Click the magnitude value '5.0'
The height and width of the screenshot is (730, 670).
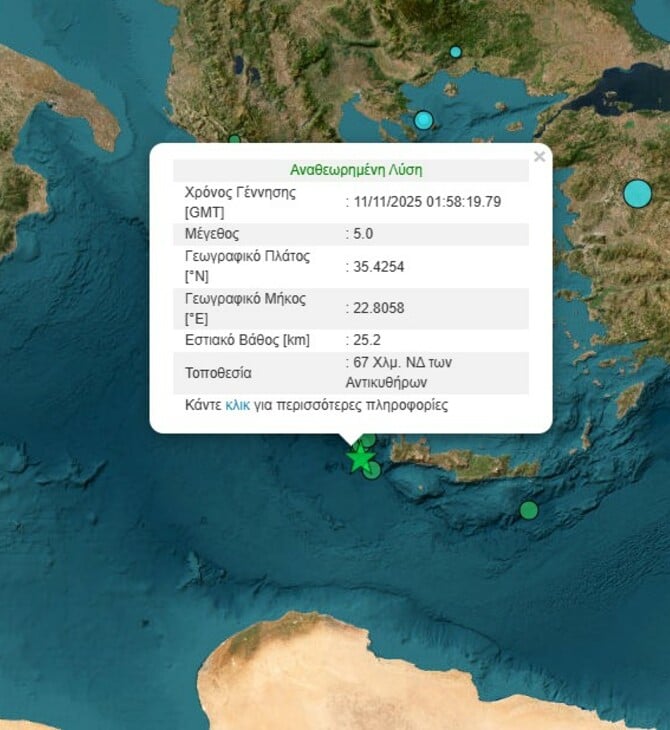tap(363, 234)
